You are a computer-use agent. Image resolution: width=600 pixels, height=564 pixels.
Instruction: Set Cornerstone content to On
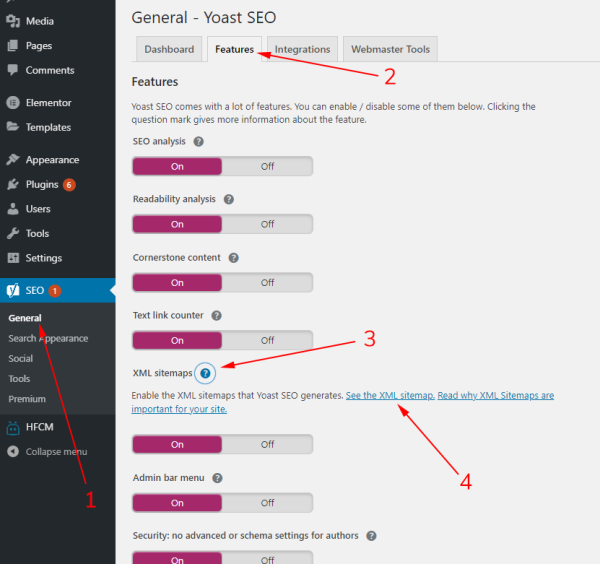(x=177, y=283)
